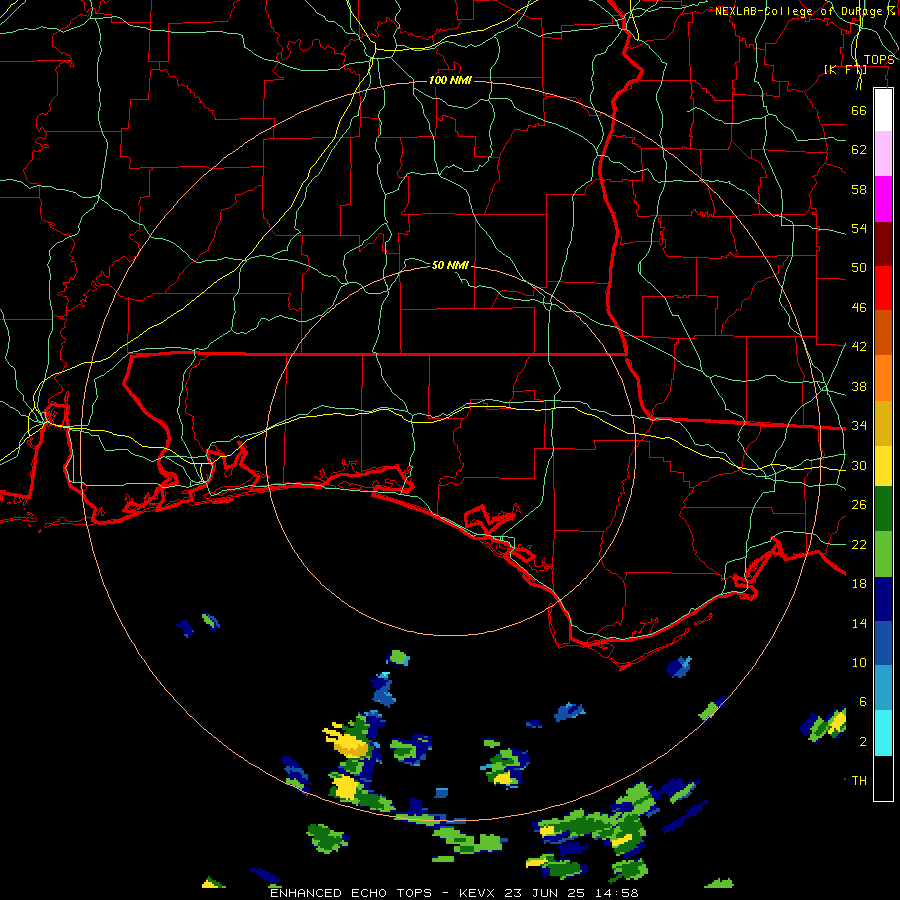Select the "46" legend value

click(x=859, y=307)
